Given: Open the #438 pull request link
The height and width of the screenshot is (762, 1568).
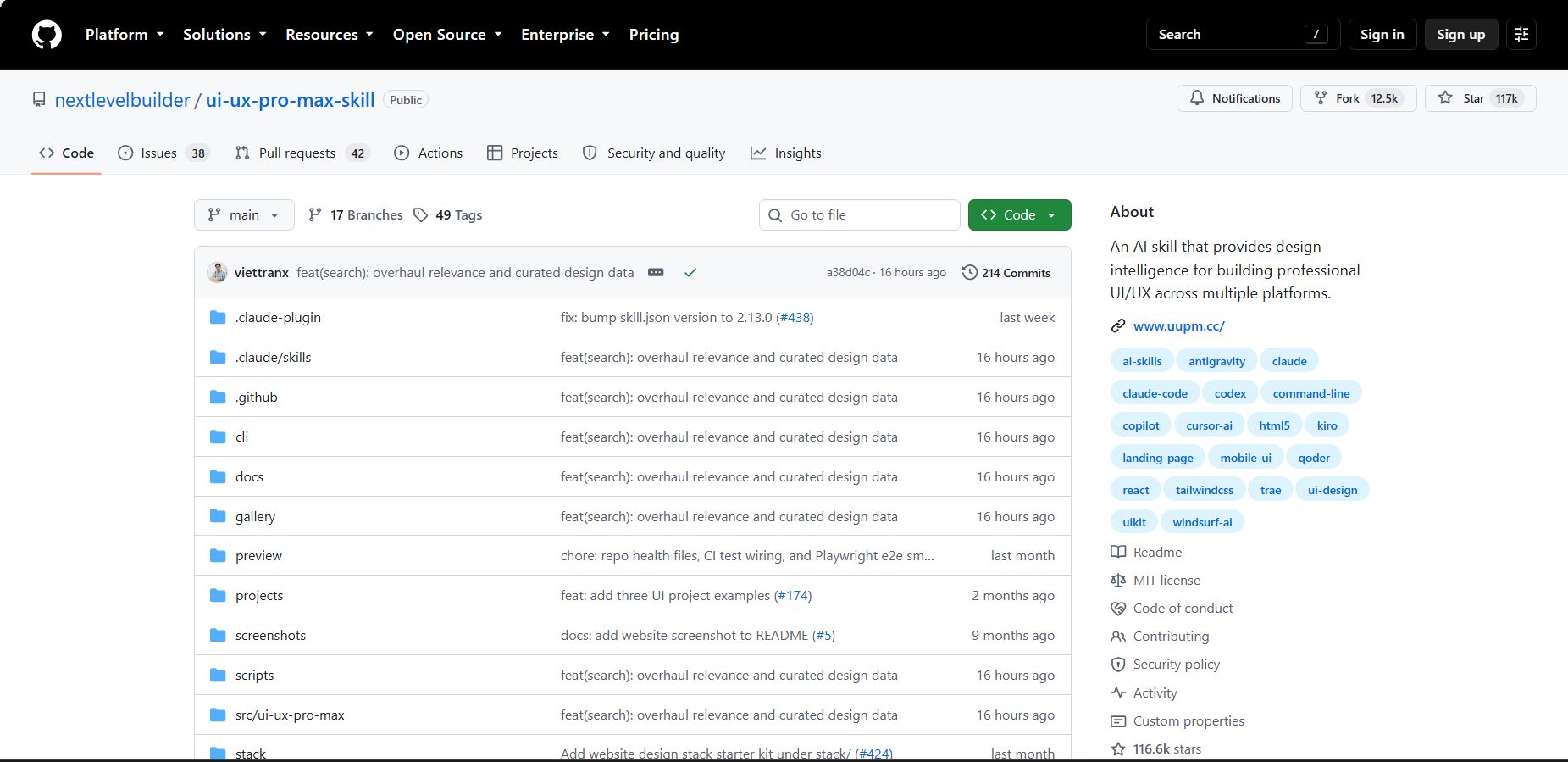Looking at the screenshot, I should coord(795,318).
